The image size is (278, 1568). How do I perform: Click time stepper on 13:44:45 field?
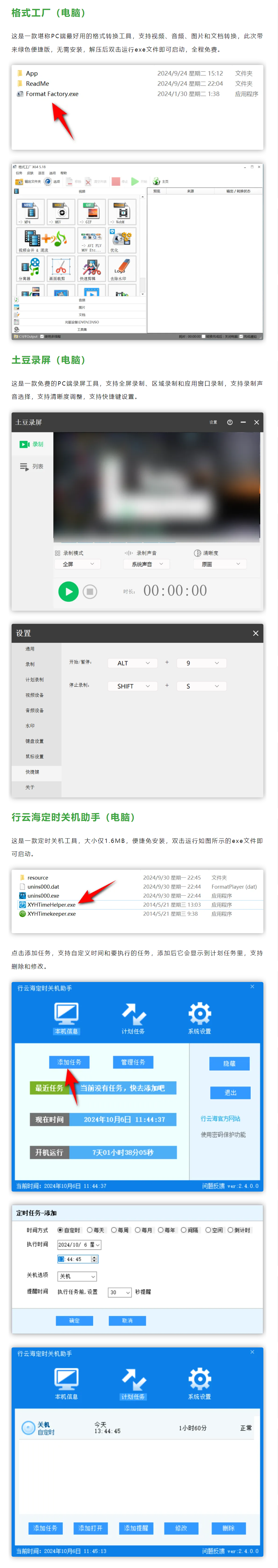pos(94,1259)
